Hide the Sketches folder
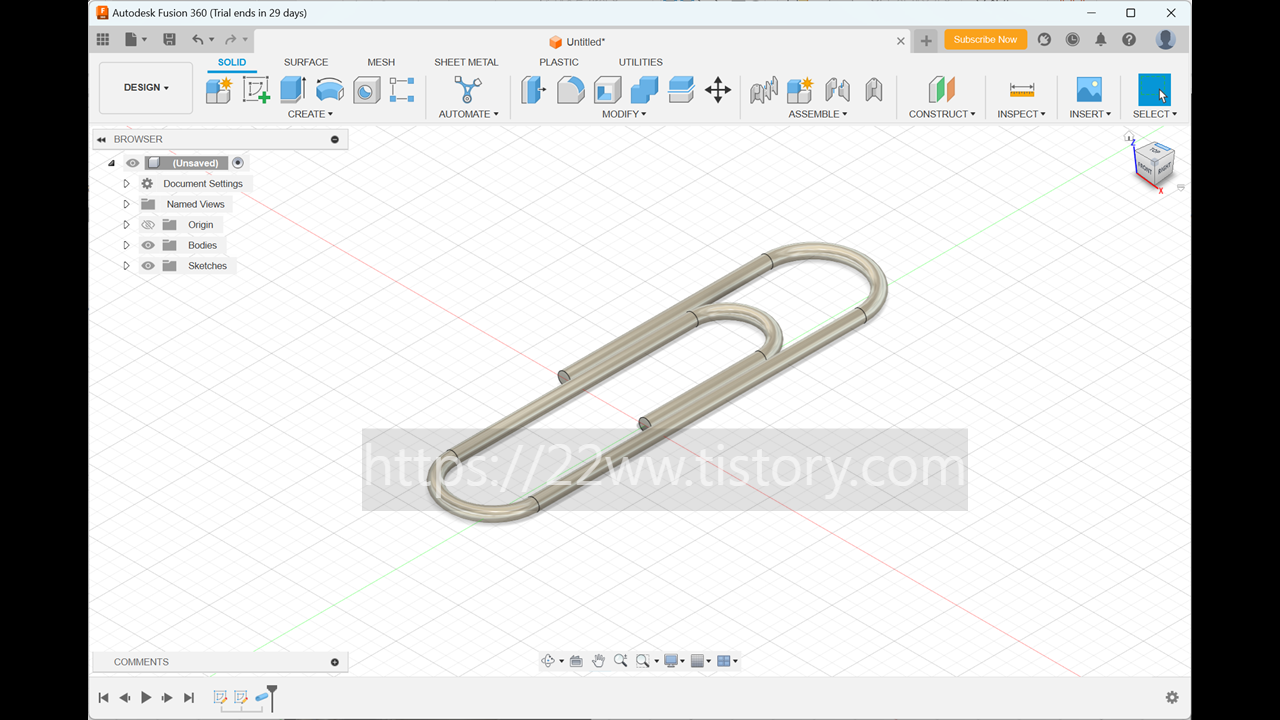This screenshot has height=720, width=1280. point(148,266)
